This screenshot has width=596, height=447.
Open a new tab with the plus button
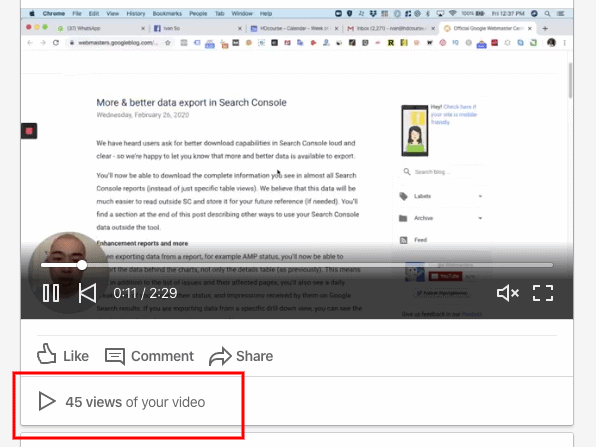tap(545, 29)
